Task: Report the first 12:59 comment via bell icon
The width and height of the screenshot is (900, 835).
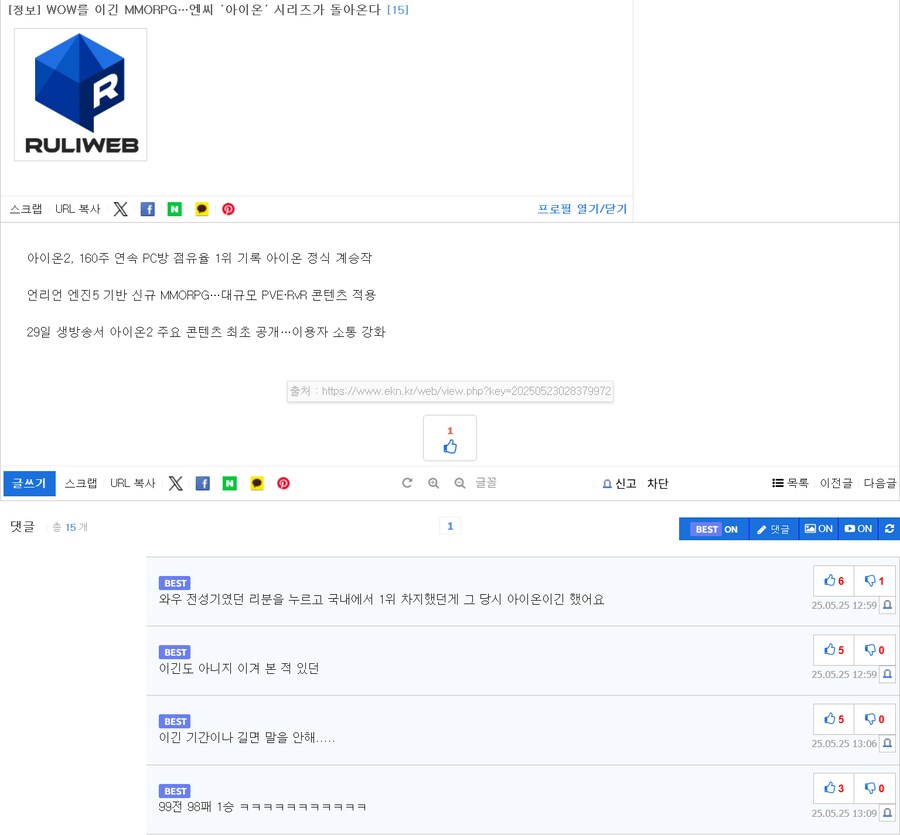Action: pyautogui.click(x=887, y=605)
